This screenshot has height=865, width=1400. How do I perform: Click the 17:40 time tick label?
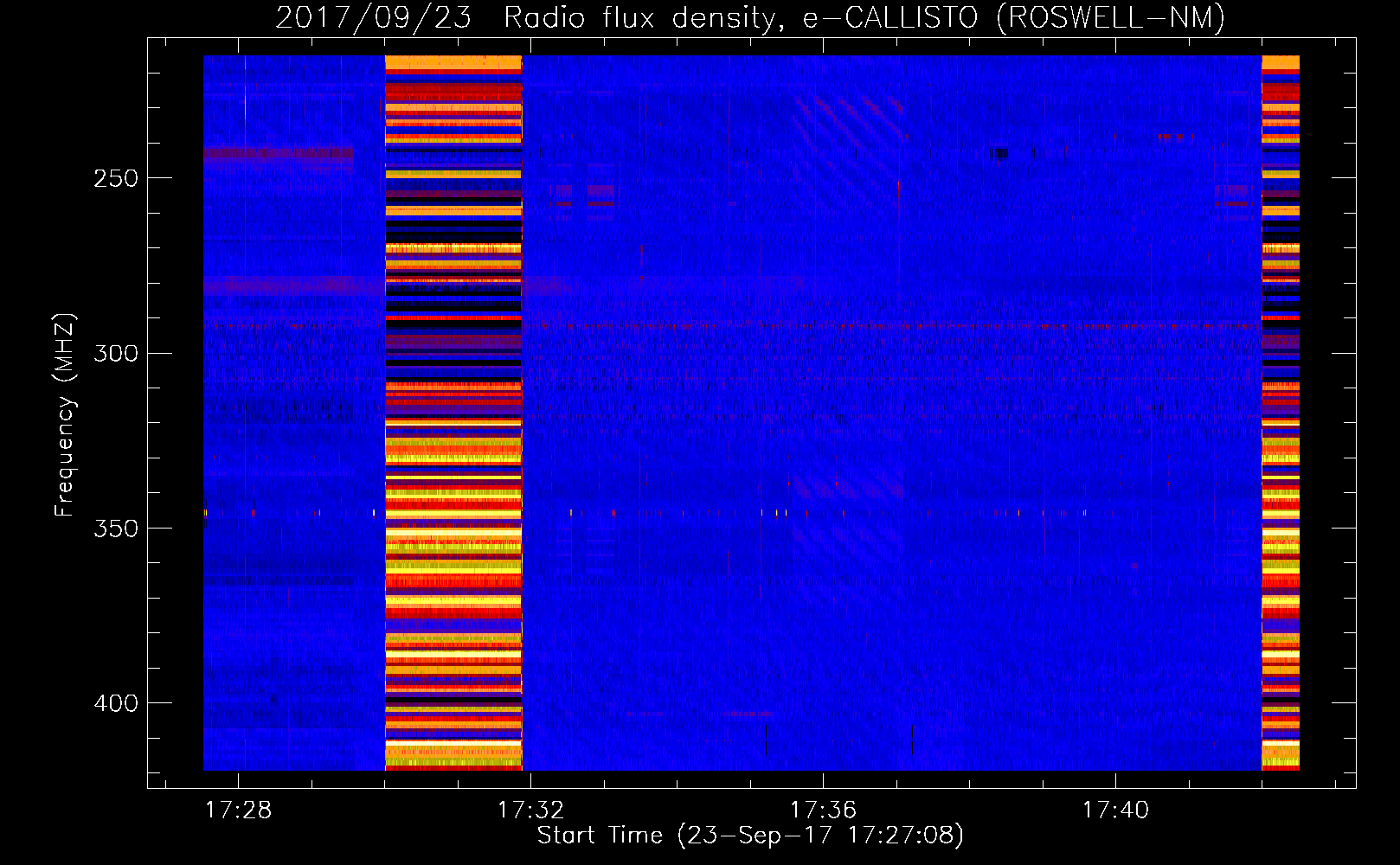point(1115,810)
